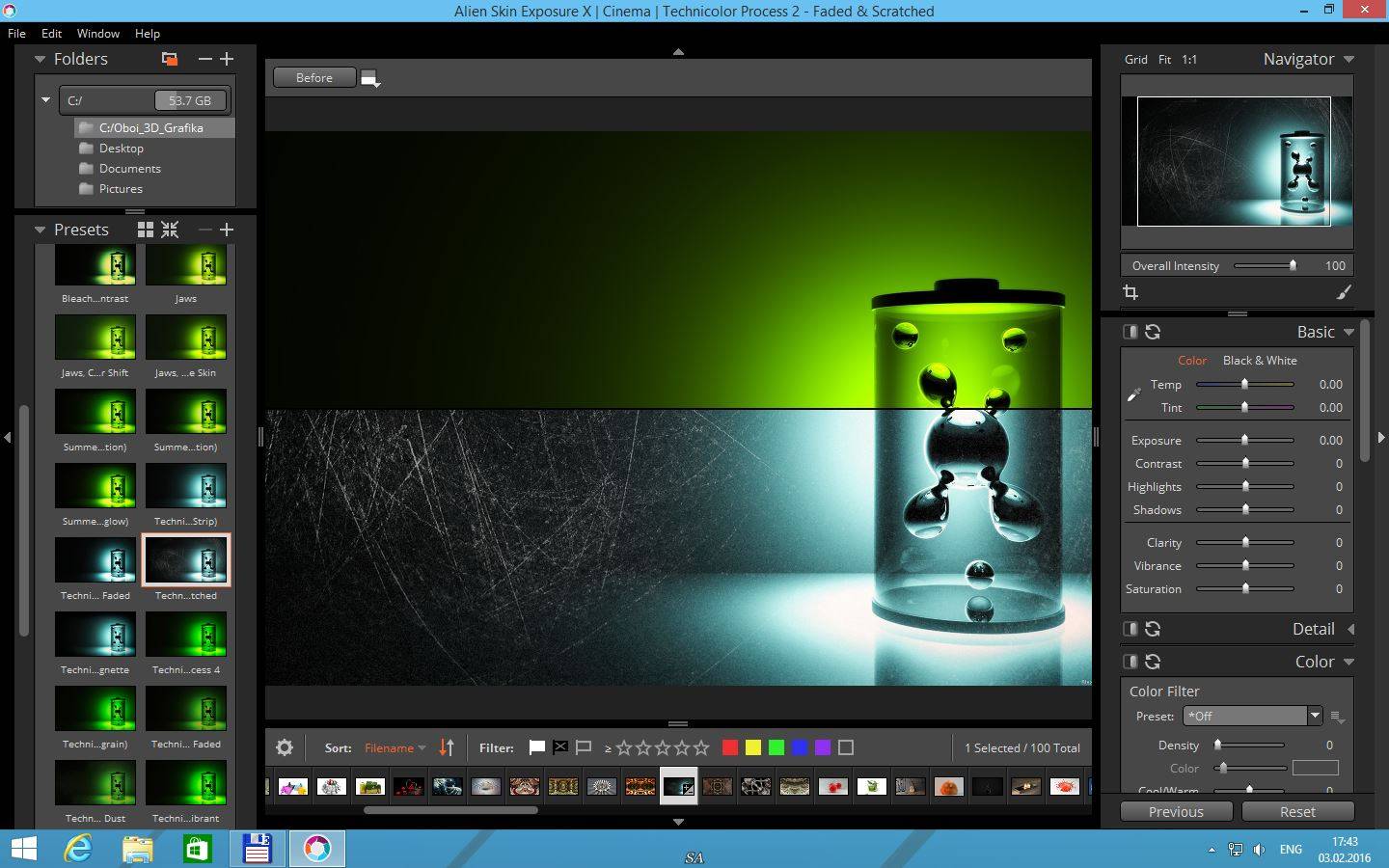Click the Windows Start button
1389x868 pixels.
(23, 849)
